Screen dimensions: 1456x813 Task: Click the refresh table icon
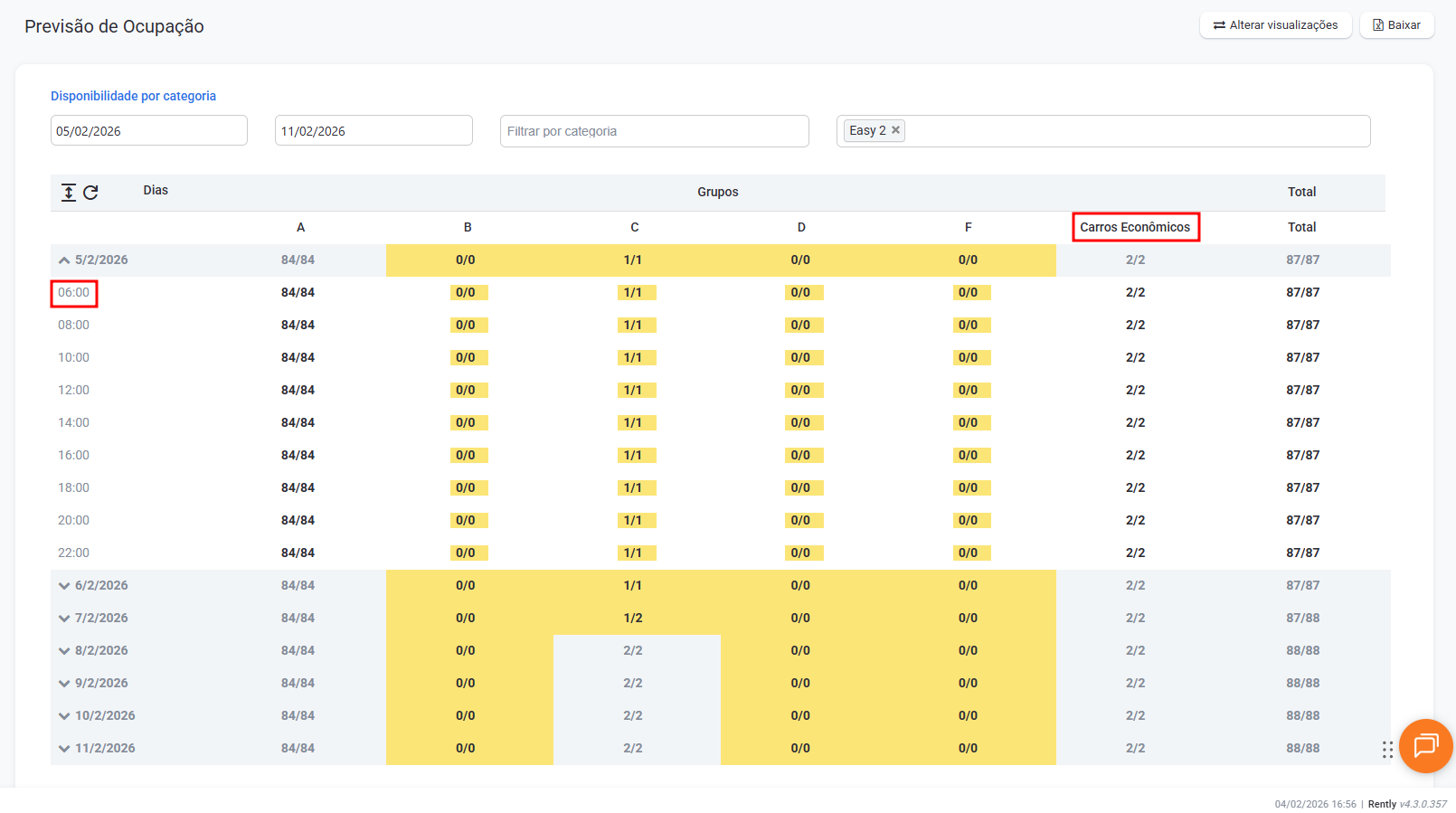[90, 192]
